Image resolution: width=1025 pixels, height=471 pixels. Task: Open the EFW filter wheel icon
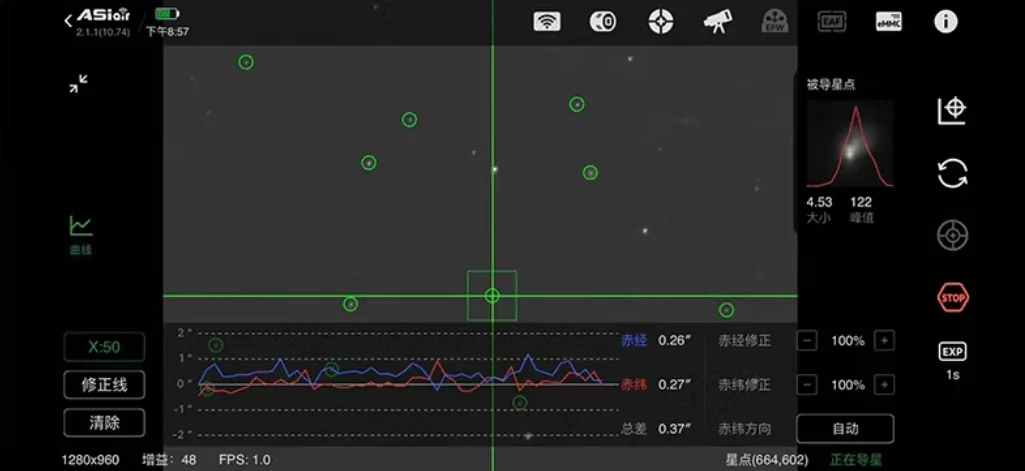click(775, 22)
